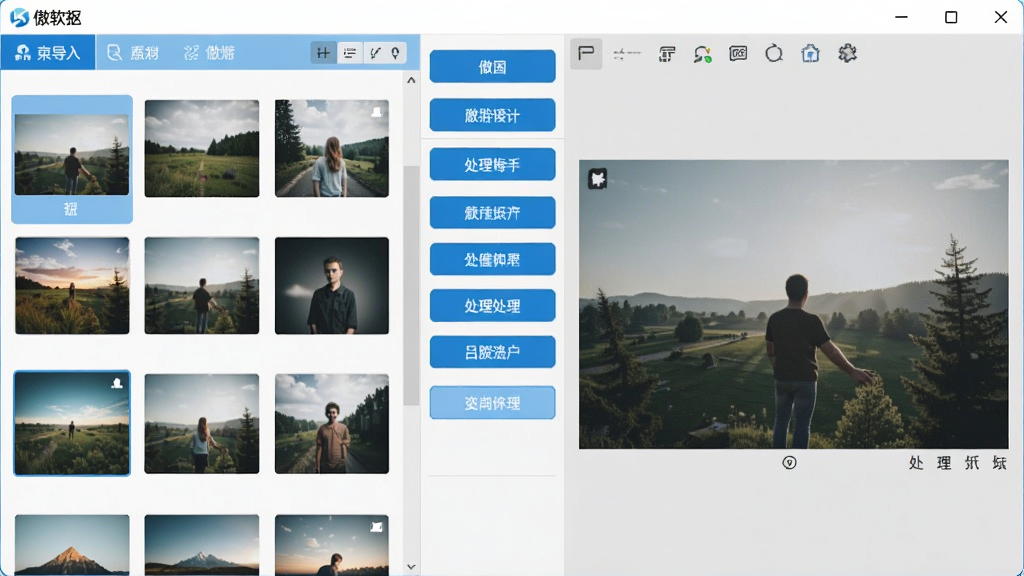Click the thumbnail list scrollbar thumb

(x=411, y=285)
